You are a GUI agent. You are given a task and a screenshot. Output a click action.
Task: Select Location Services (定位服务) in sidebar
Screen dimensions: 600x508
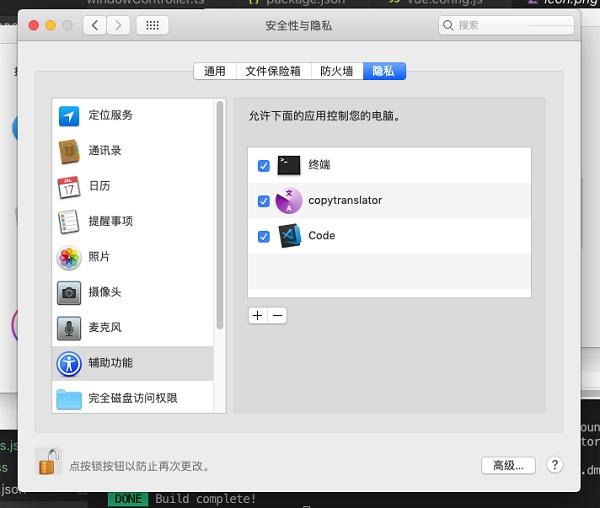(110, 115)
